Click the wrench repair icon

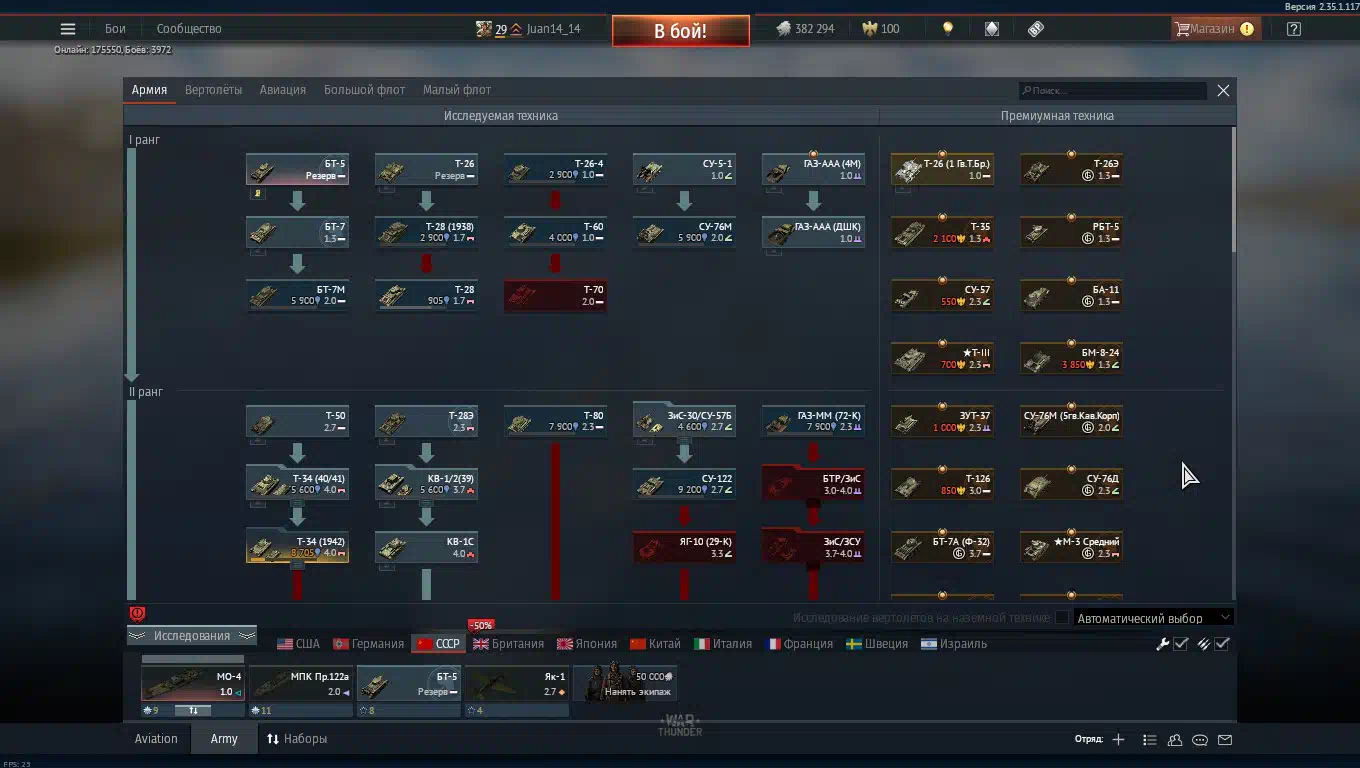[1162, 644]
